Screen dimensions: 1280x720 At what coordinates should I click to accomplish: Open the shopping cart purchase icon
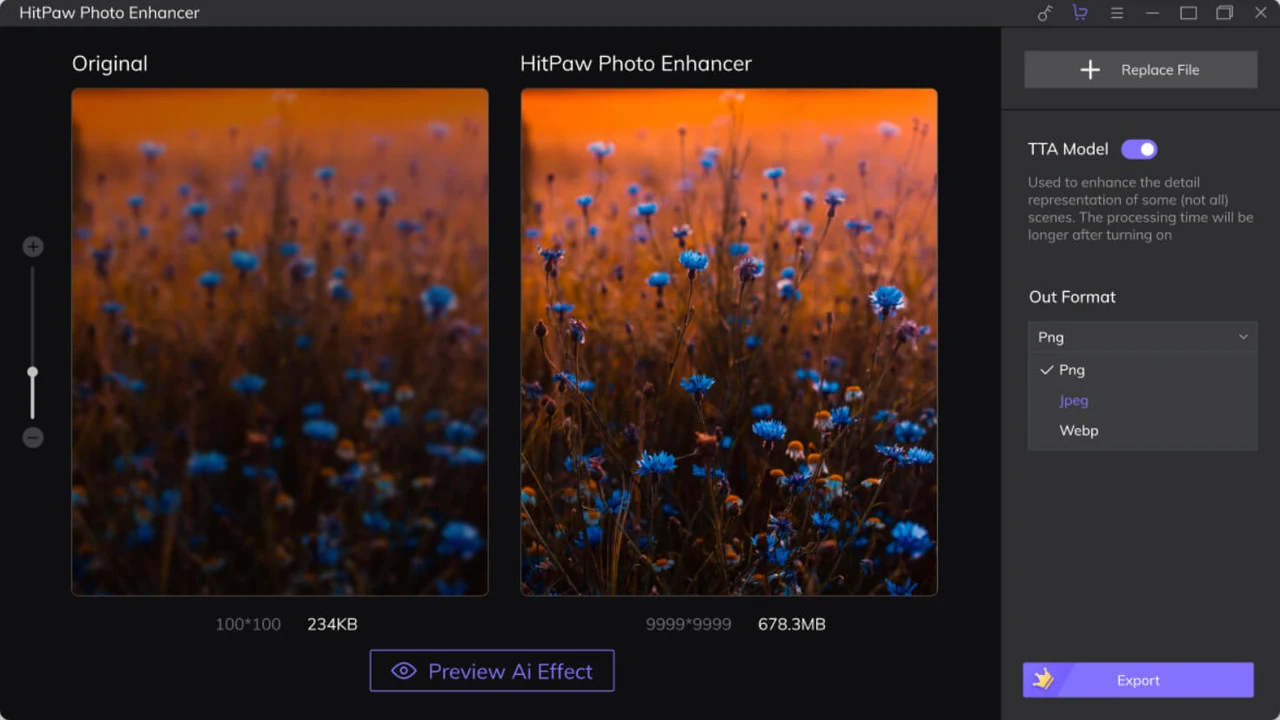pyautogui.click(x=1080, y=13)
